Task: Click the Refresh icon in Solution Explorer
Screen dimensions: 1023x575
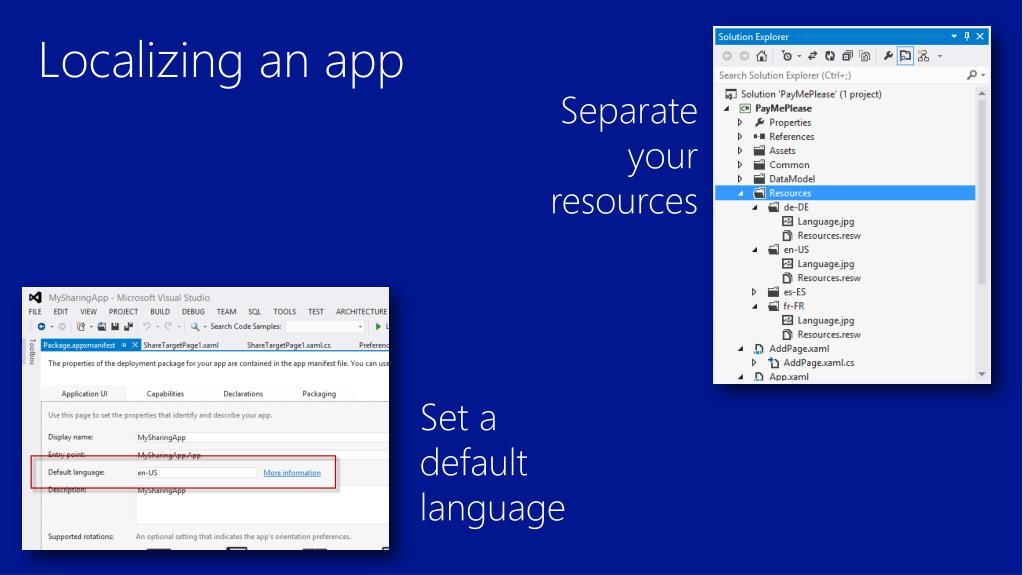Action: coord(830,56)
